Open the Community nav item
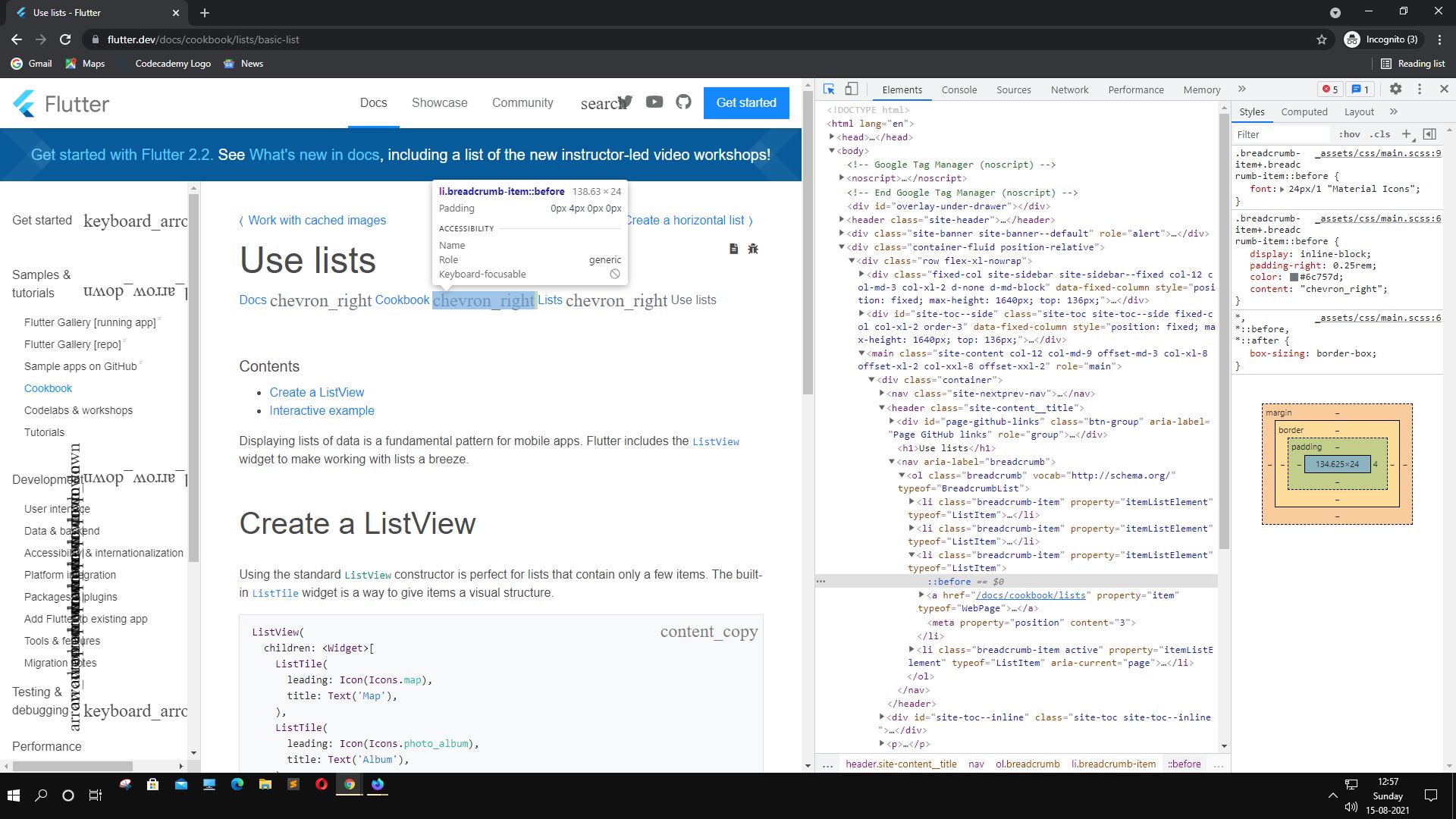Screen dimensions: 1456x819 [522, 103]
